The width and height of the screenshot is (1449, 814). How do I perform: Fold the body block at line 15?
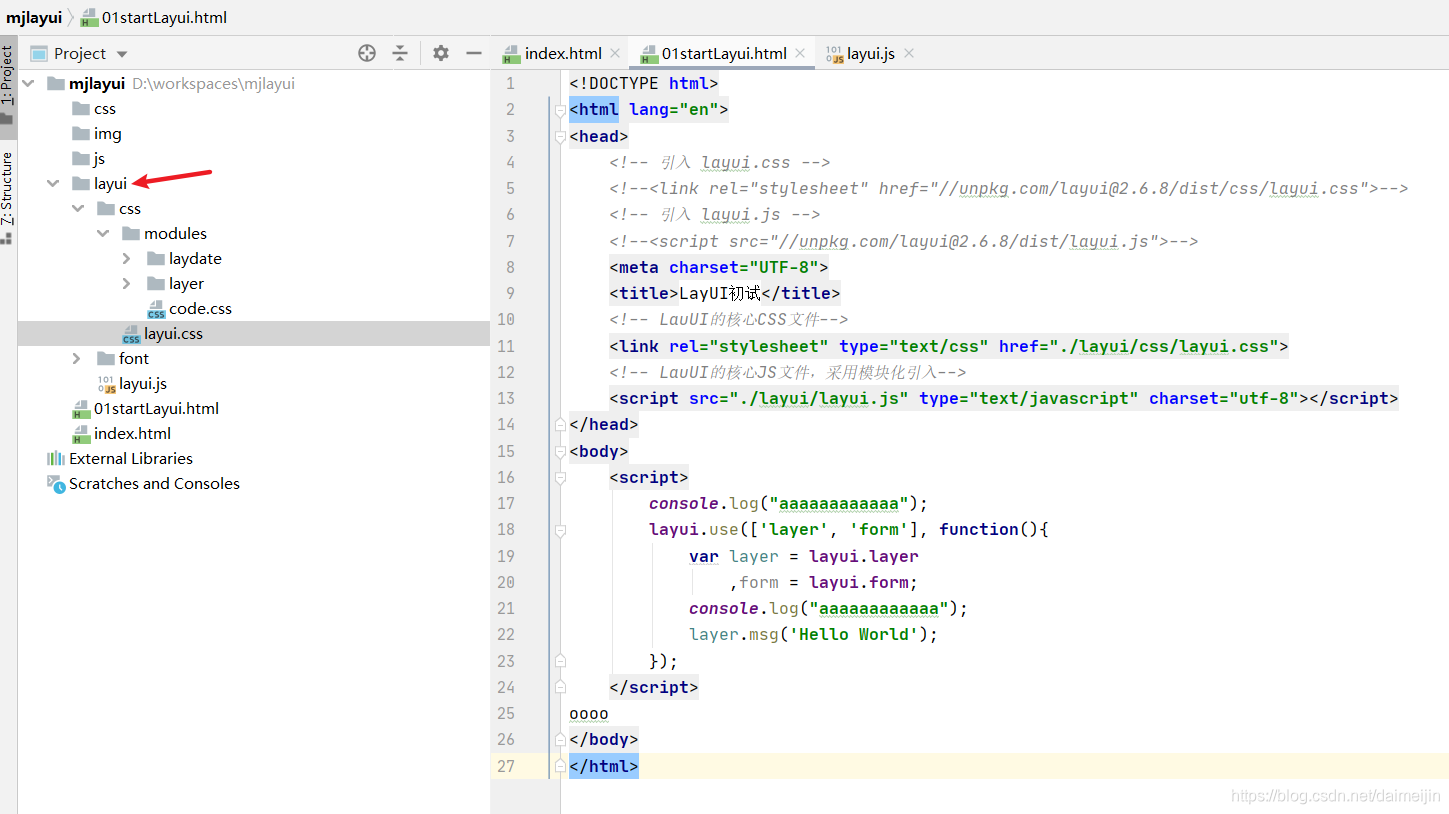pos(560,452)
